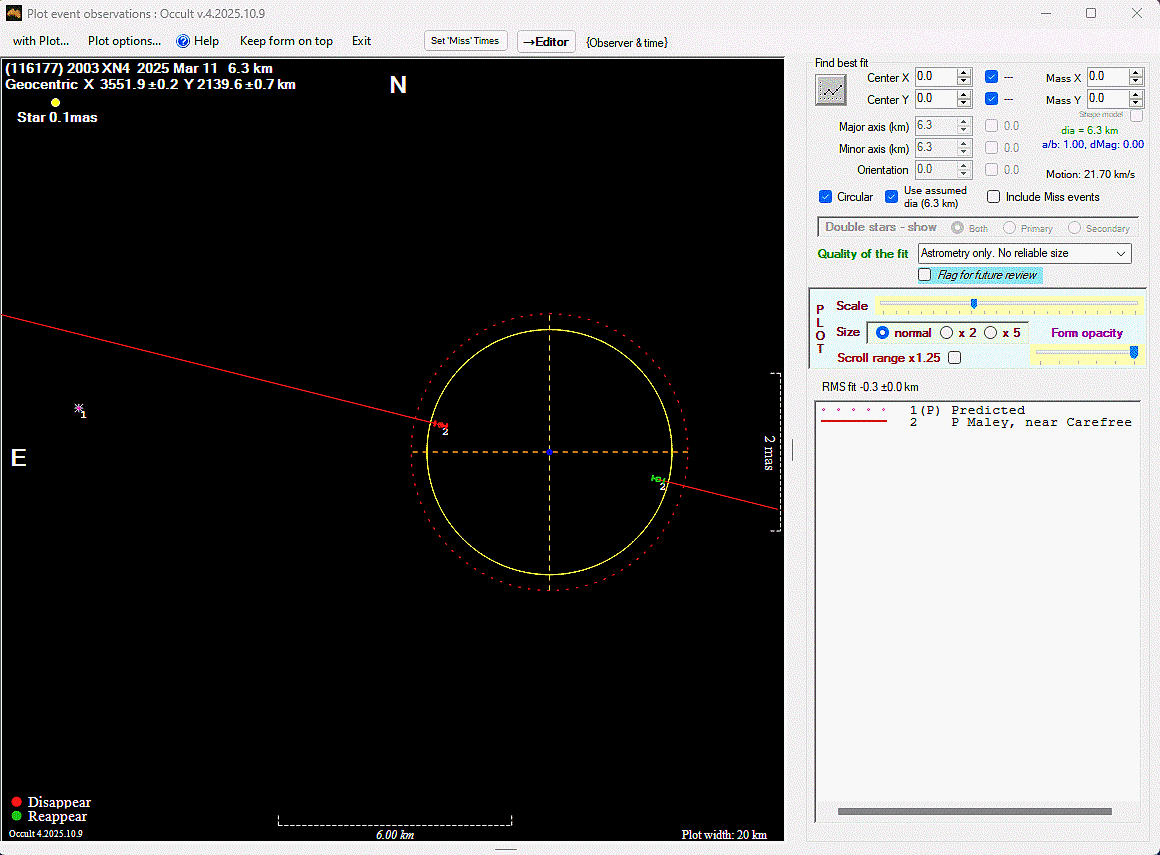Click the Center X input field
This screenshot has width=1160, height=855.
pos(936,77)
